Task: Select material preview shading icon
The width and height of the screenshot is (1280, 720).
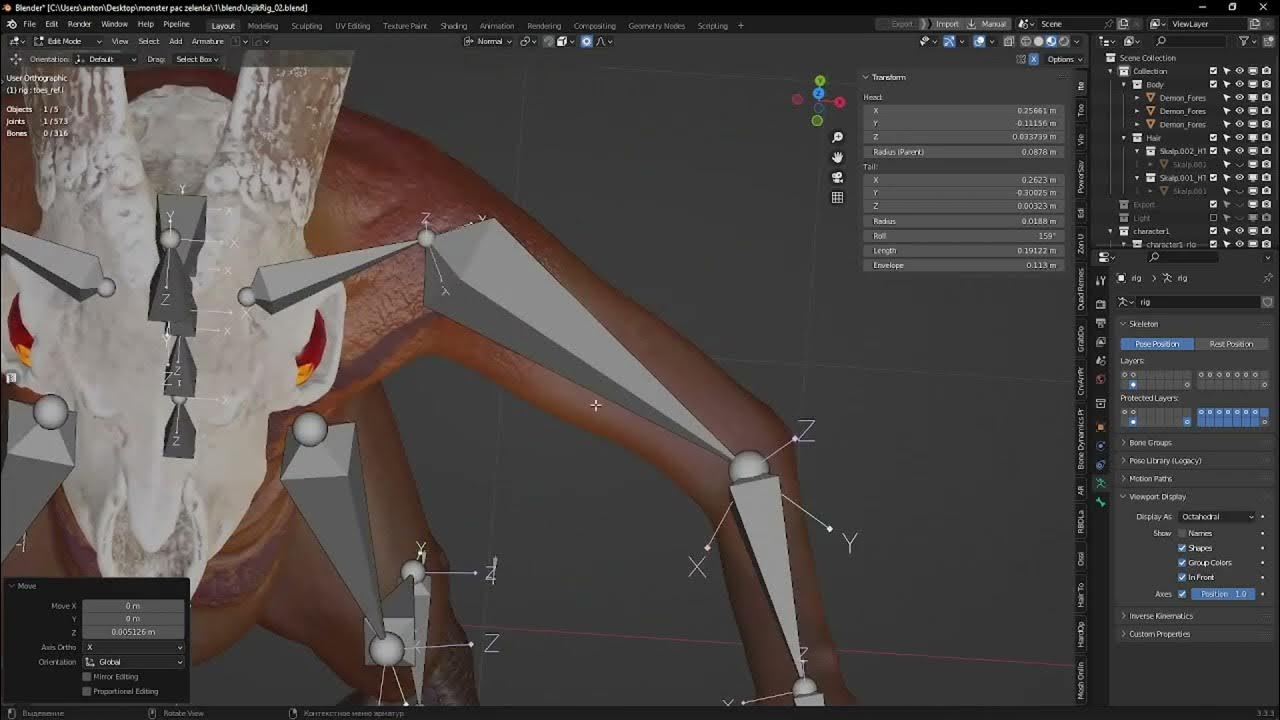Action: pyautogui.click(x=1051, y=41)
